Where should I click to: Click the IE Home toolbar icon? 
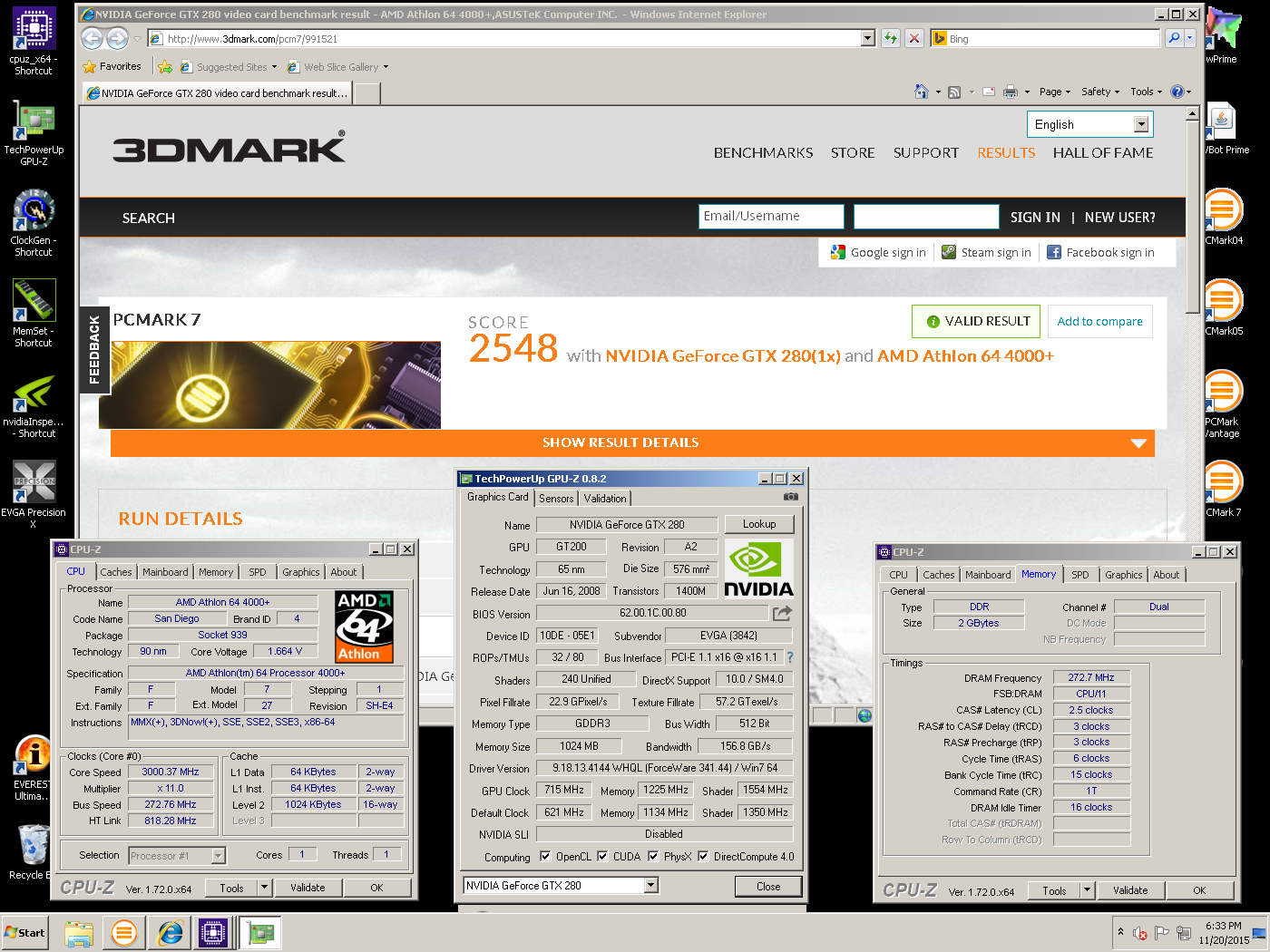tap(922, 92)
